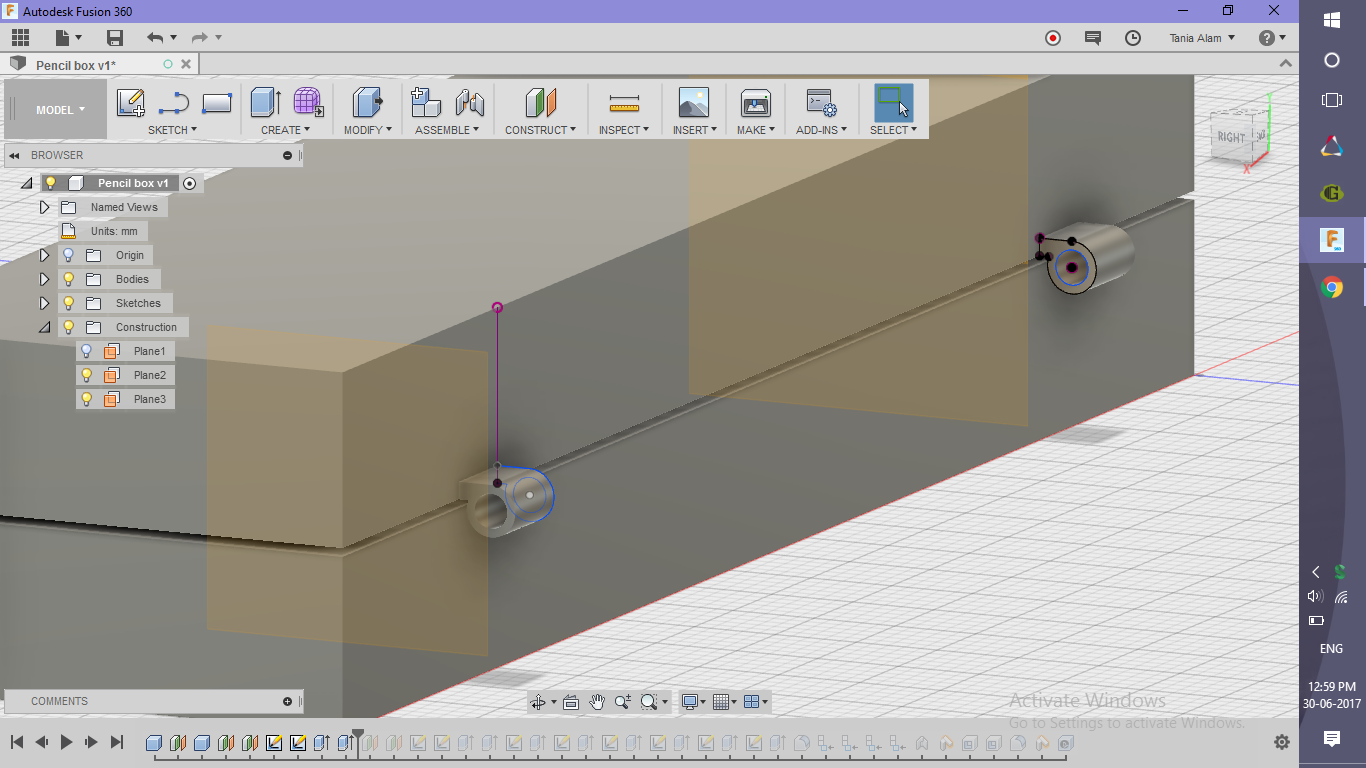
Task: Close the Pencil box v1* document tab
Action: pos(185,64)
